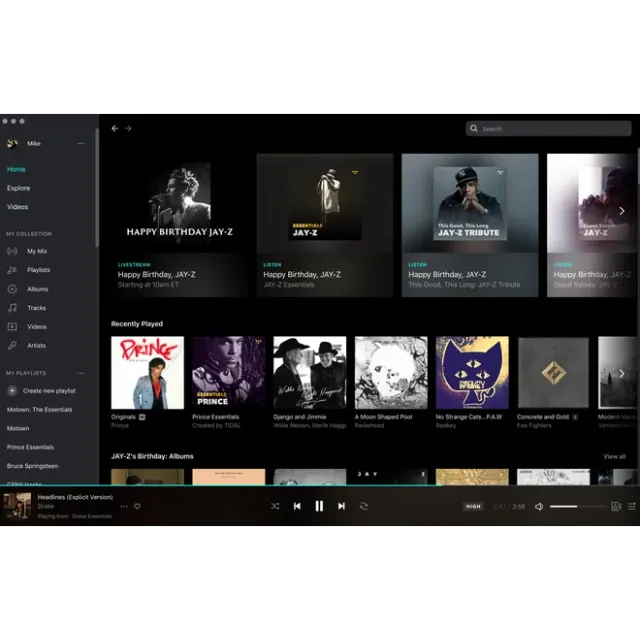Seek on the teal track progress bar

pyautogui.click(x=320, y=485)
